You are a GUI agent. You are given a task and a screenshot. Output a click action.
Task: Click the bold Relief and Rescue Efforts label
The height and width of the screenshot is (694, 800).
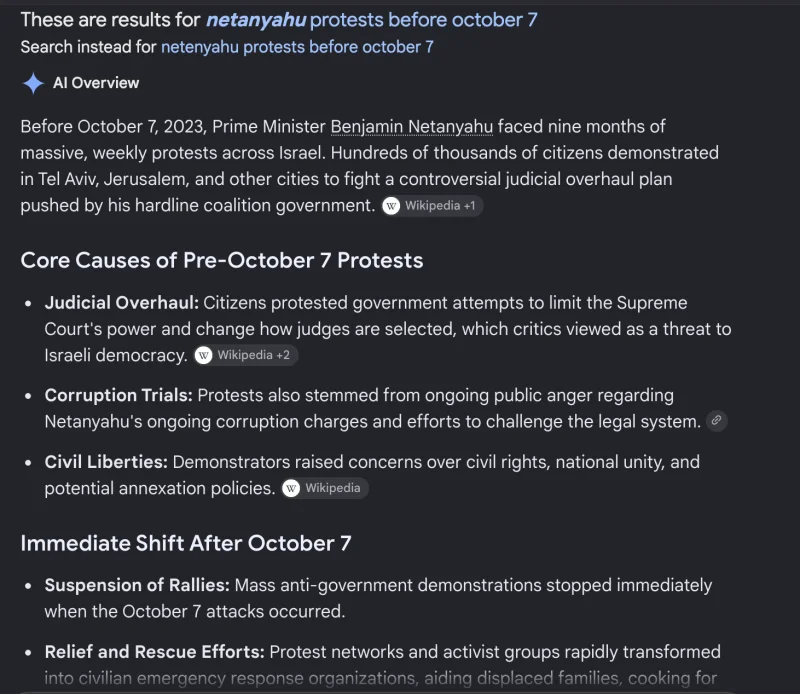click(155, 652)
